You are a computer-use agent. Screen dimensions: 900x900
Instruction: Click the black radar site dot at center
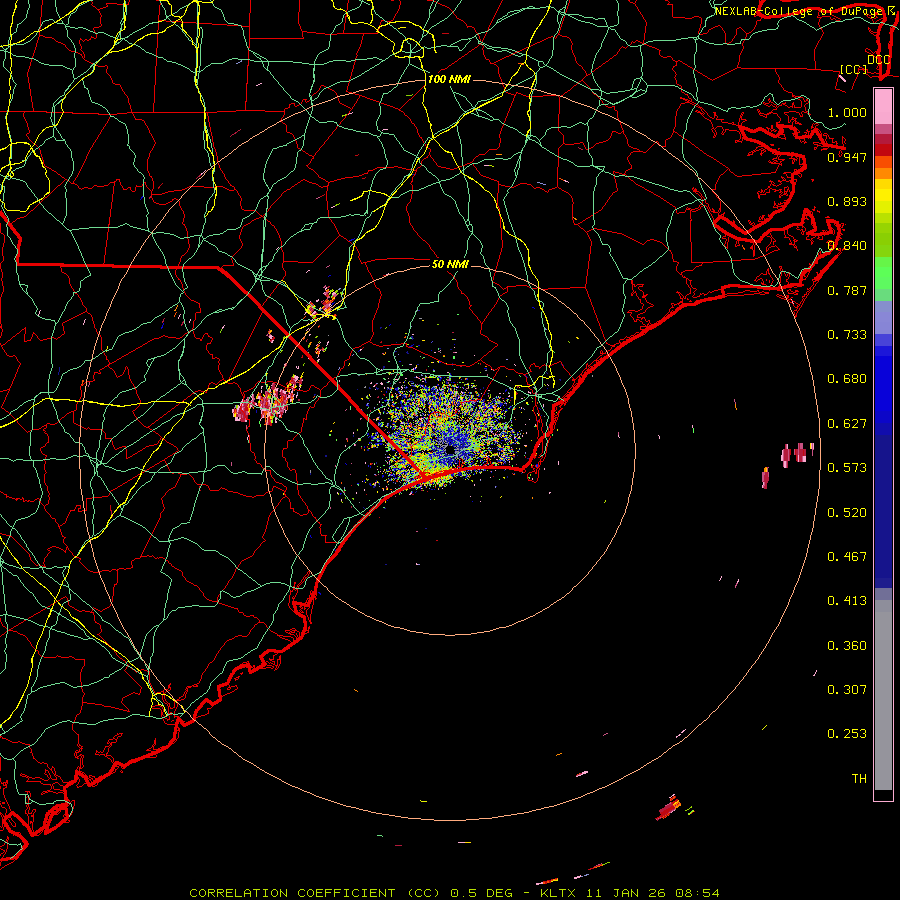coord(450,450)
